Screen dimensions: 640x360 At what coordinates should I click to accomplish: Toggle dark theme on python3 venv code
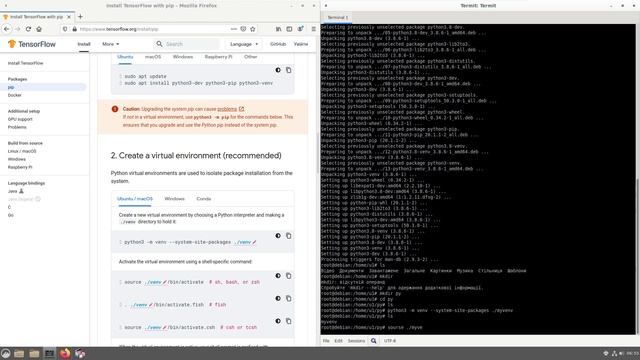[278, 236]
